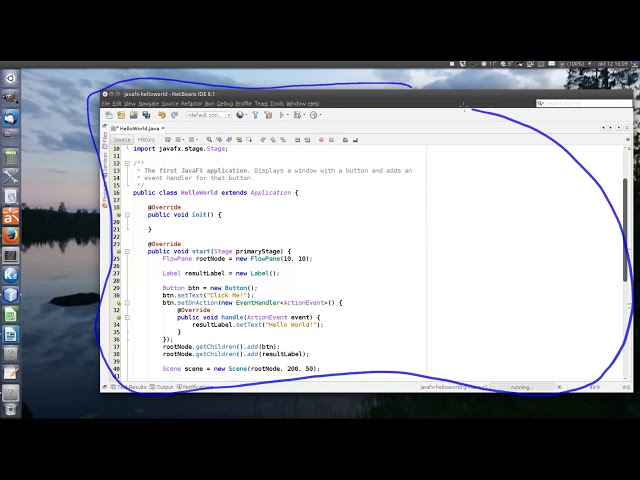Toggle Rectangular Selection in editor toolbar
This screenshot has width=640, height=480.
[x=249, y=140]
